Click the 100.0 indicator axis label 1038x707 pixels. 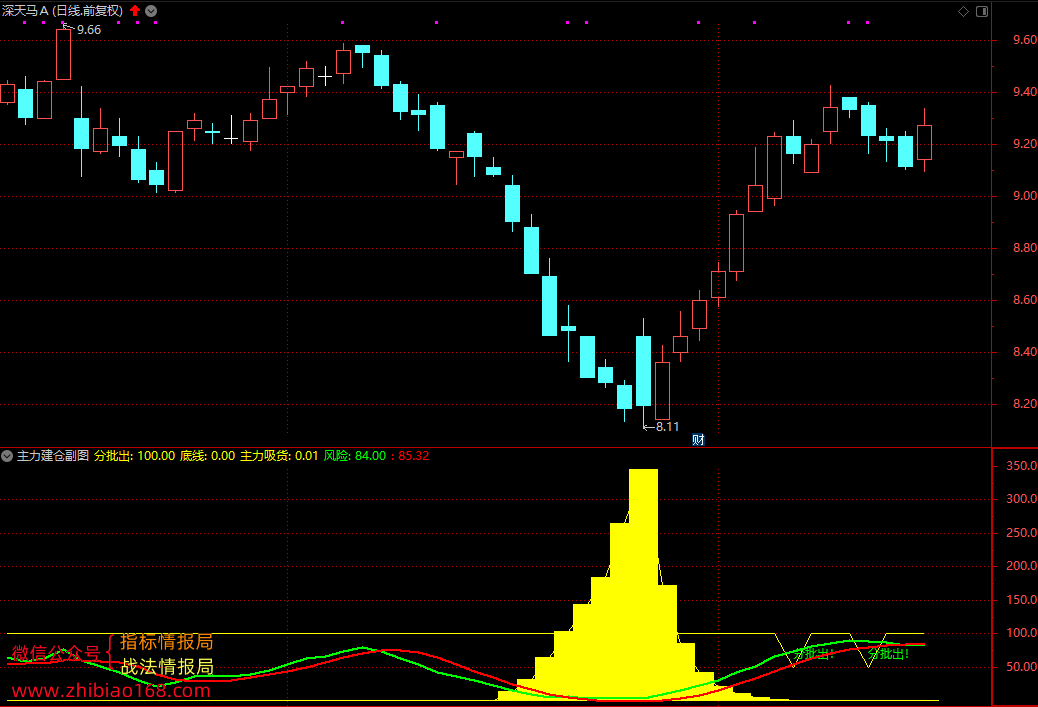tap(1021, 633)
